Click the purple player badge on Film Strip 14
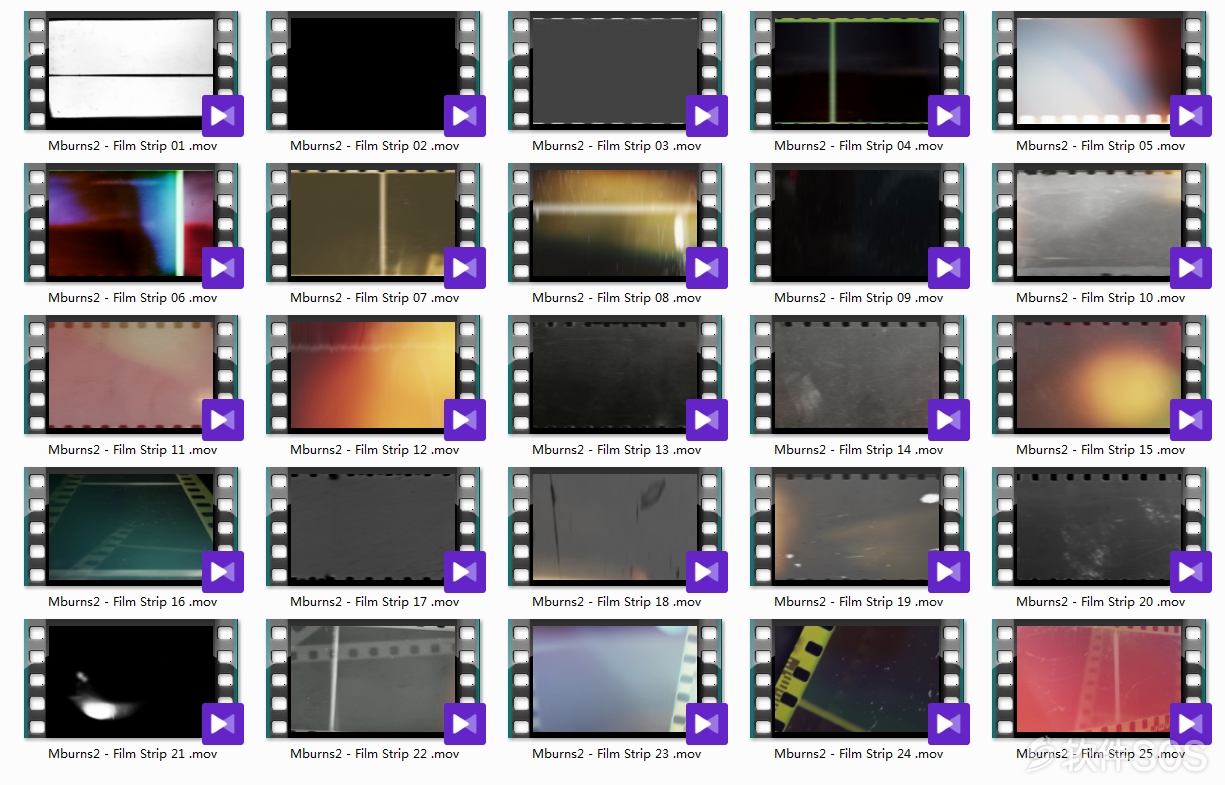 (949, 420)
